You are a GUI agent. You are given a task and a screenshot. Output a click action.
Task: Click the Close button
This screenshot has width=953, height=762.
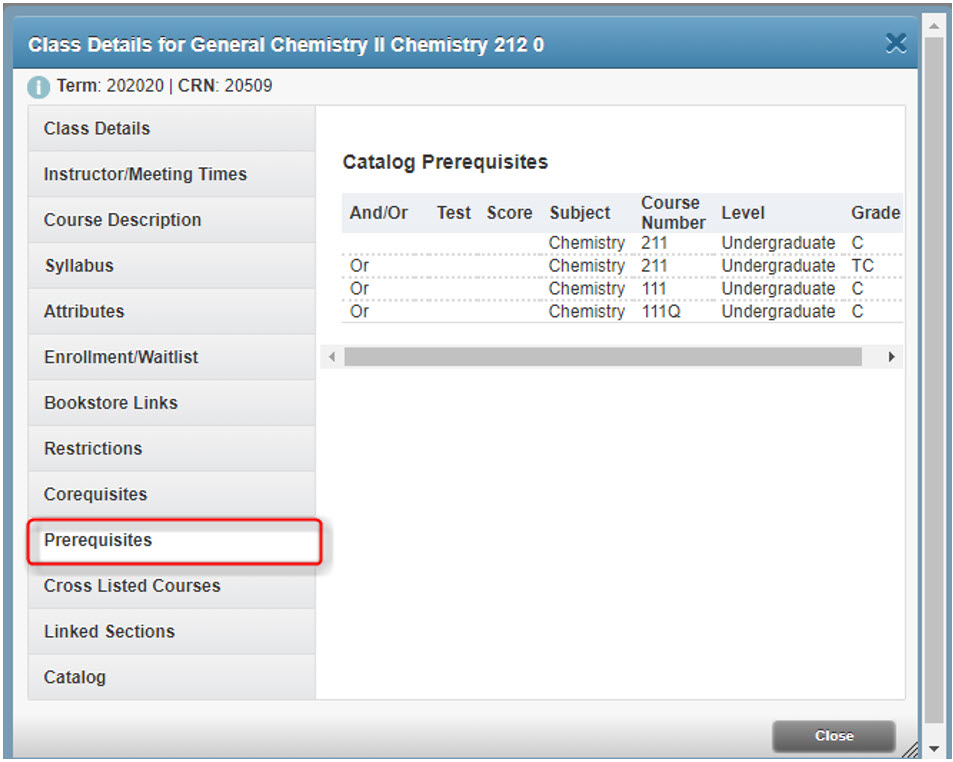[x=833, y=735]
